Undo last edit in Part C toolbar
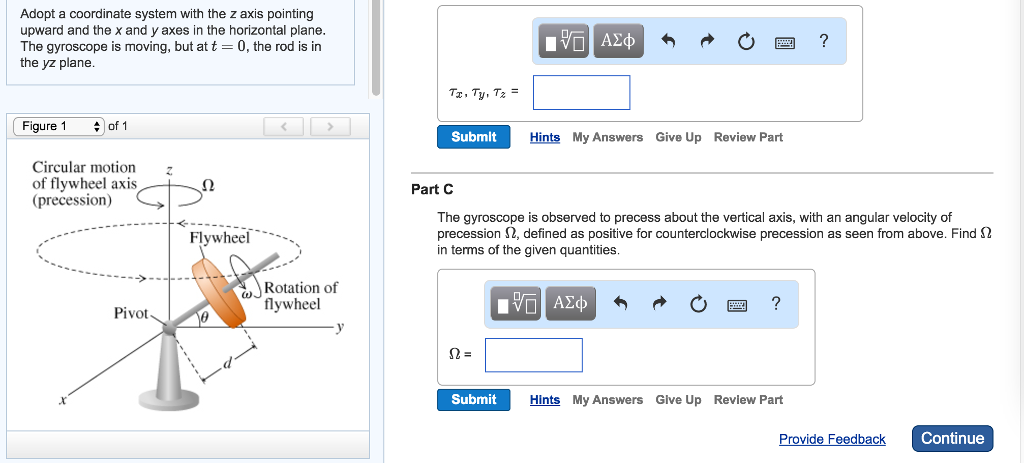The width and height of the screenshot is (1024, 463). 620,304
